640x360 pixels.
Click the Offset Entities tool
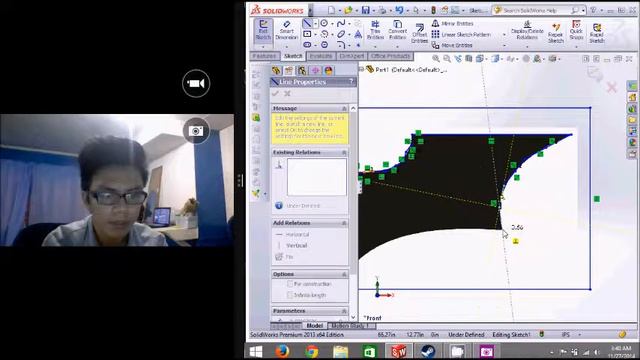(419, 33)
